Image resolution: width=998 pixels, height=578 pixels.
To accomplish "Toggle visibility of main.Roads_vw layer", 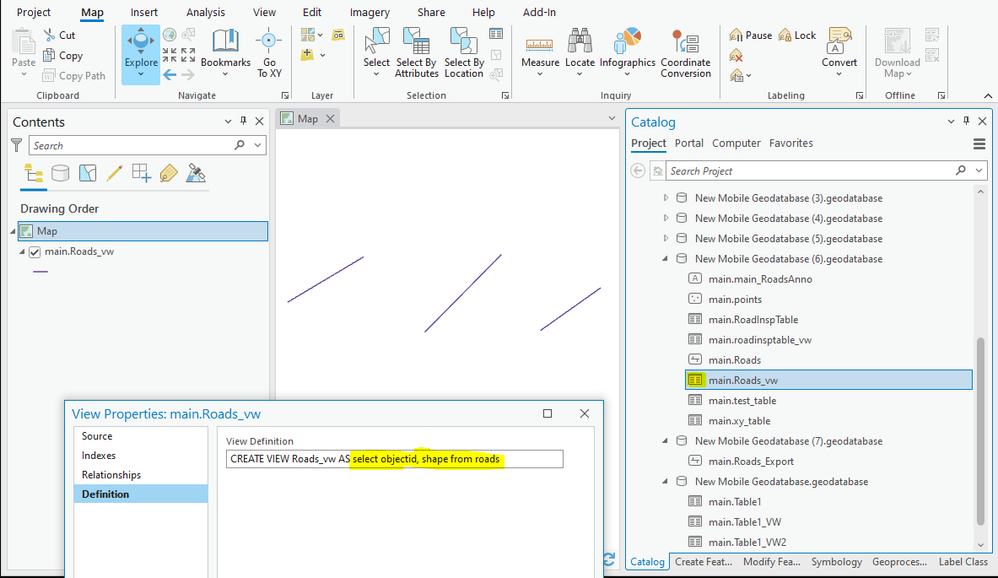I will tap(35, 252).
